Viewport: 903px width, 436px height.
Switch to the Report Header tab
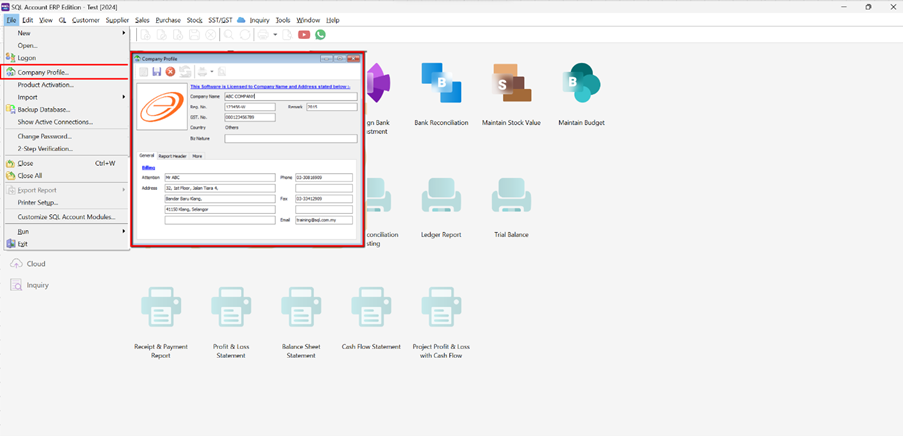(172, 156)
